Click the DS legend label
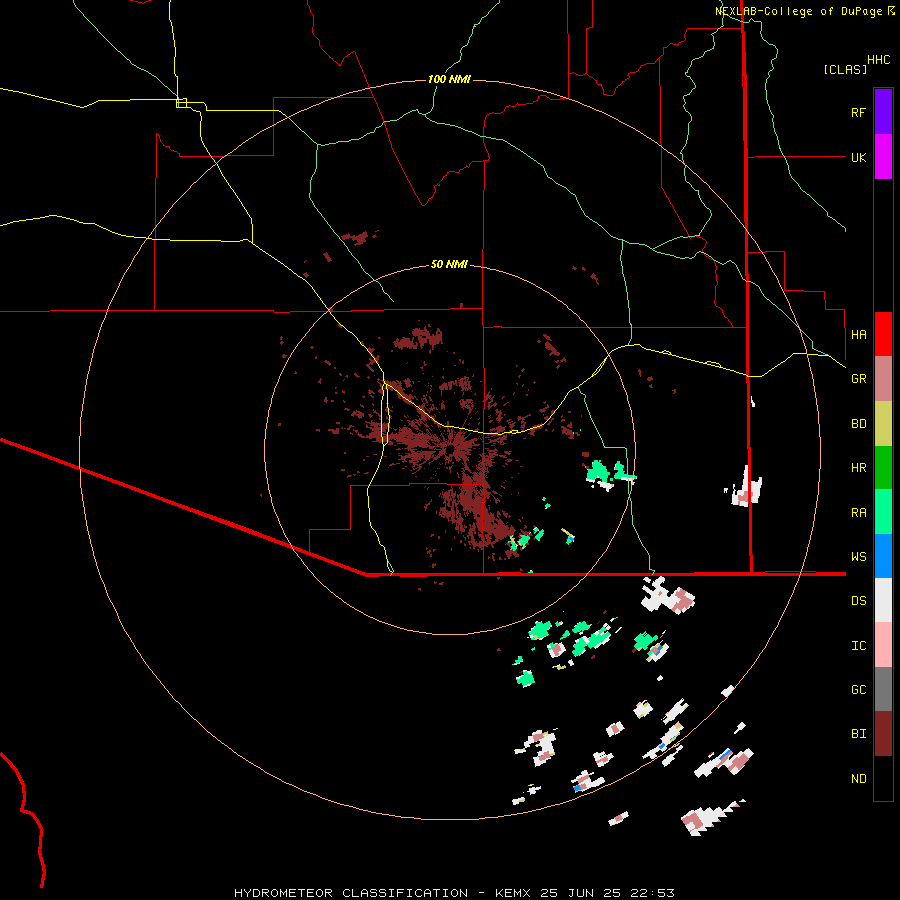Image resolution: width=900 pixels, height=900 pixels. tap(858, 601)
